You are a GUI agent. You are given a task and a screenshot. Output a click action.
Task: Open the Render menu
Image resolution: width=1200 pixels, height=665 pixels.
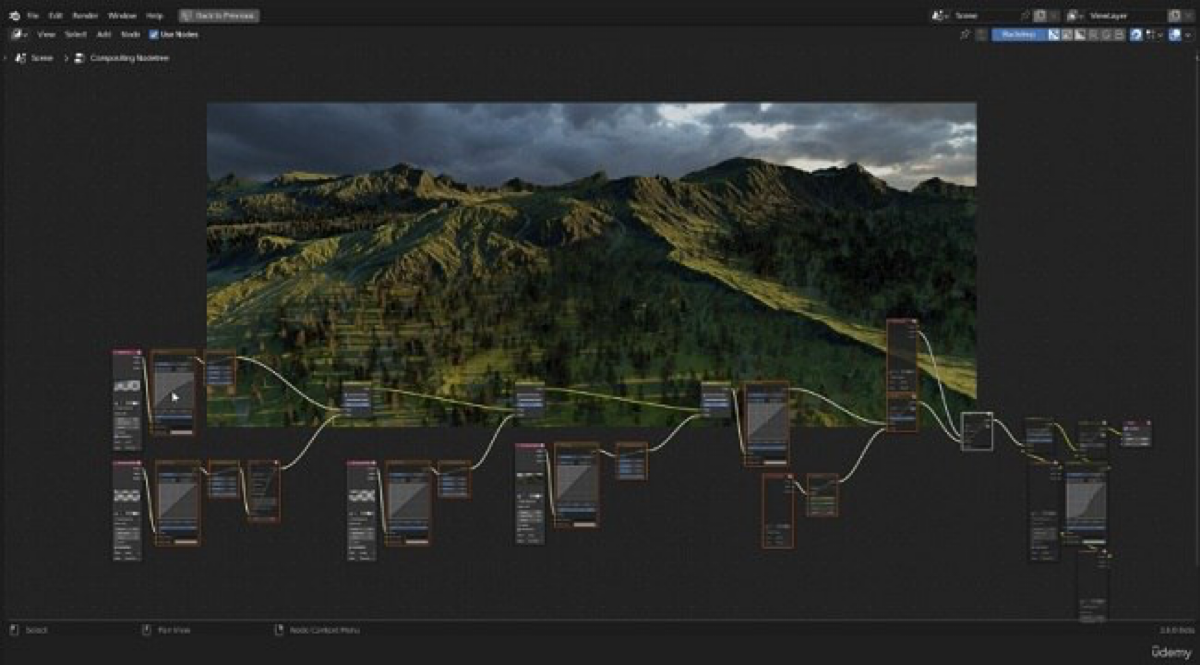85,16
